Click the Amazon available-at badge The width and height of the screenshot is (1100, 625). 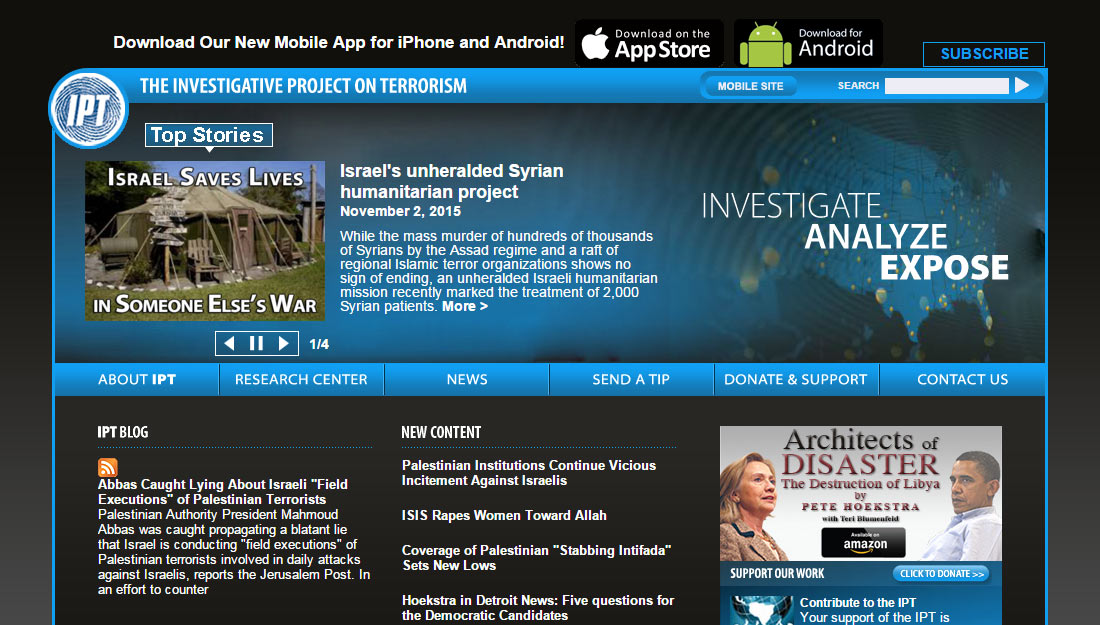point(863,542)
